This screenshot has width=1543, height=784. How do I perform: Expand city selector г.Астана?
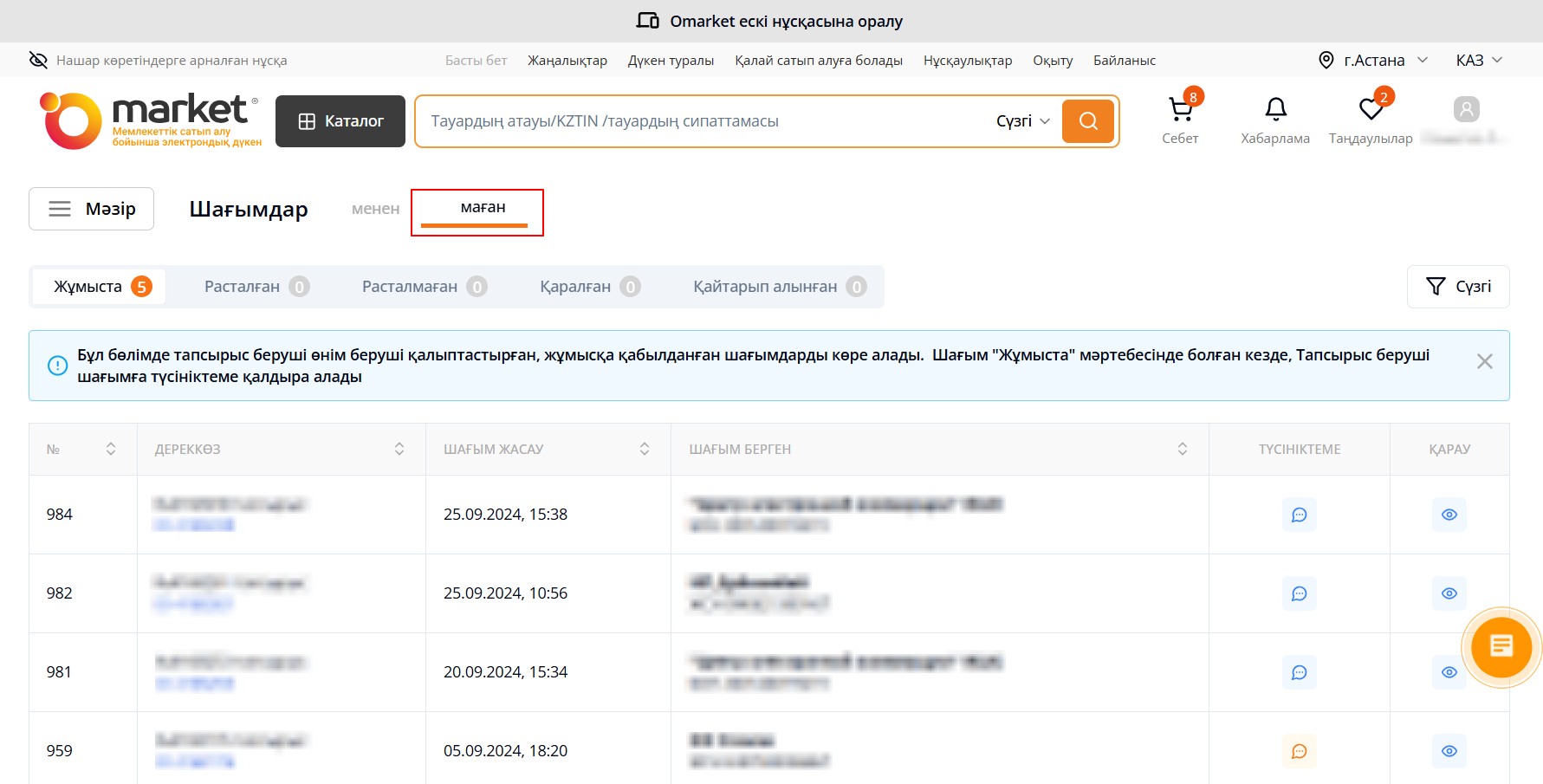click(x=1372, y=61)
